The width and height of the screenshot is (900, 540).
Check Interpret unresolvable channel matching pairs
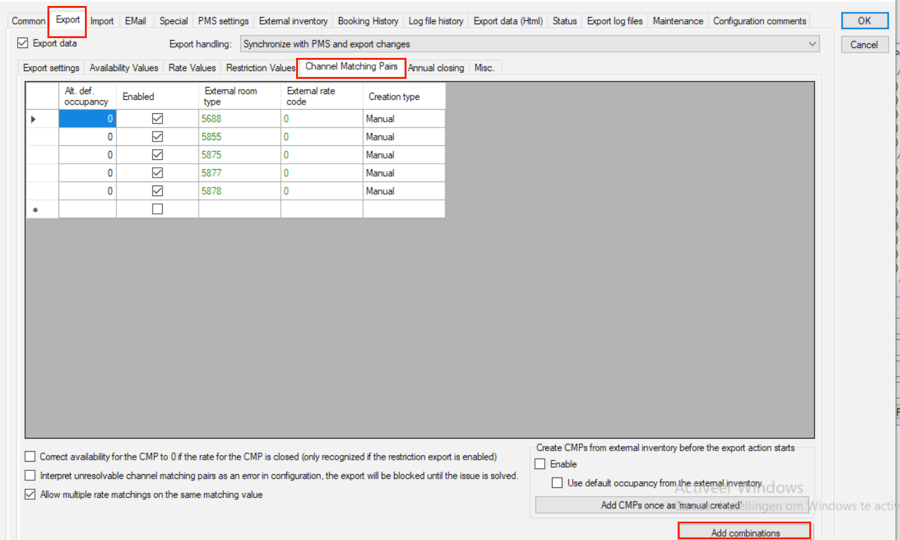coord(30,476)
